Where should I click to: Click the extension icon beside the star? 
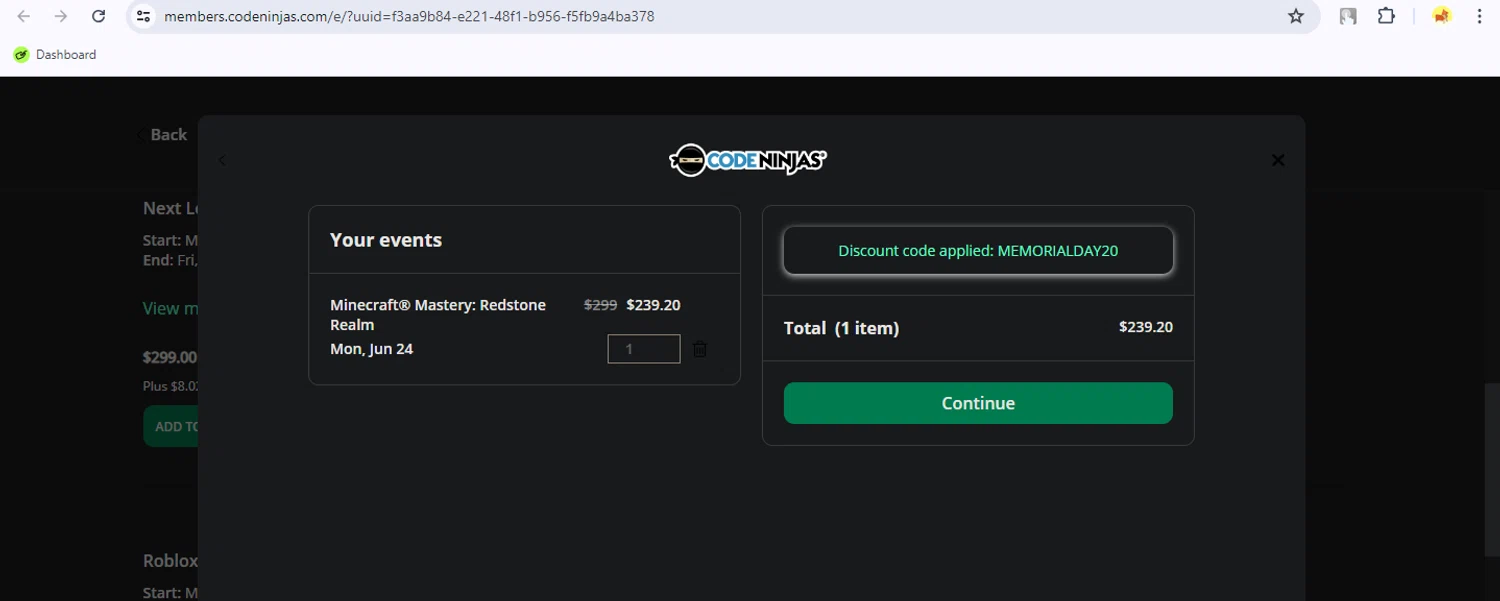(x=1348, y=16)
